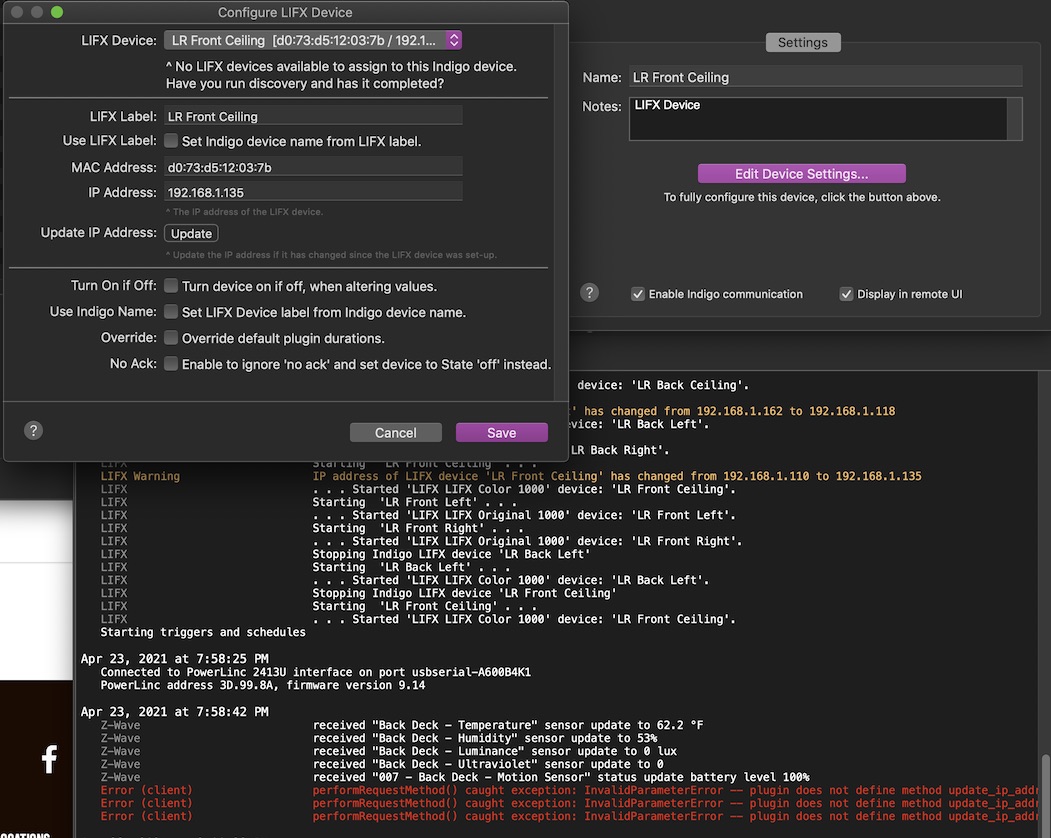1051x838 pixels.
Task: Click the help icon in the Settings window
Action: (589, 292)
